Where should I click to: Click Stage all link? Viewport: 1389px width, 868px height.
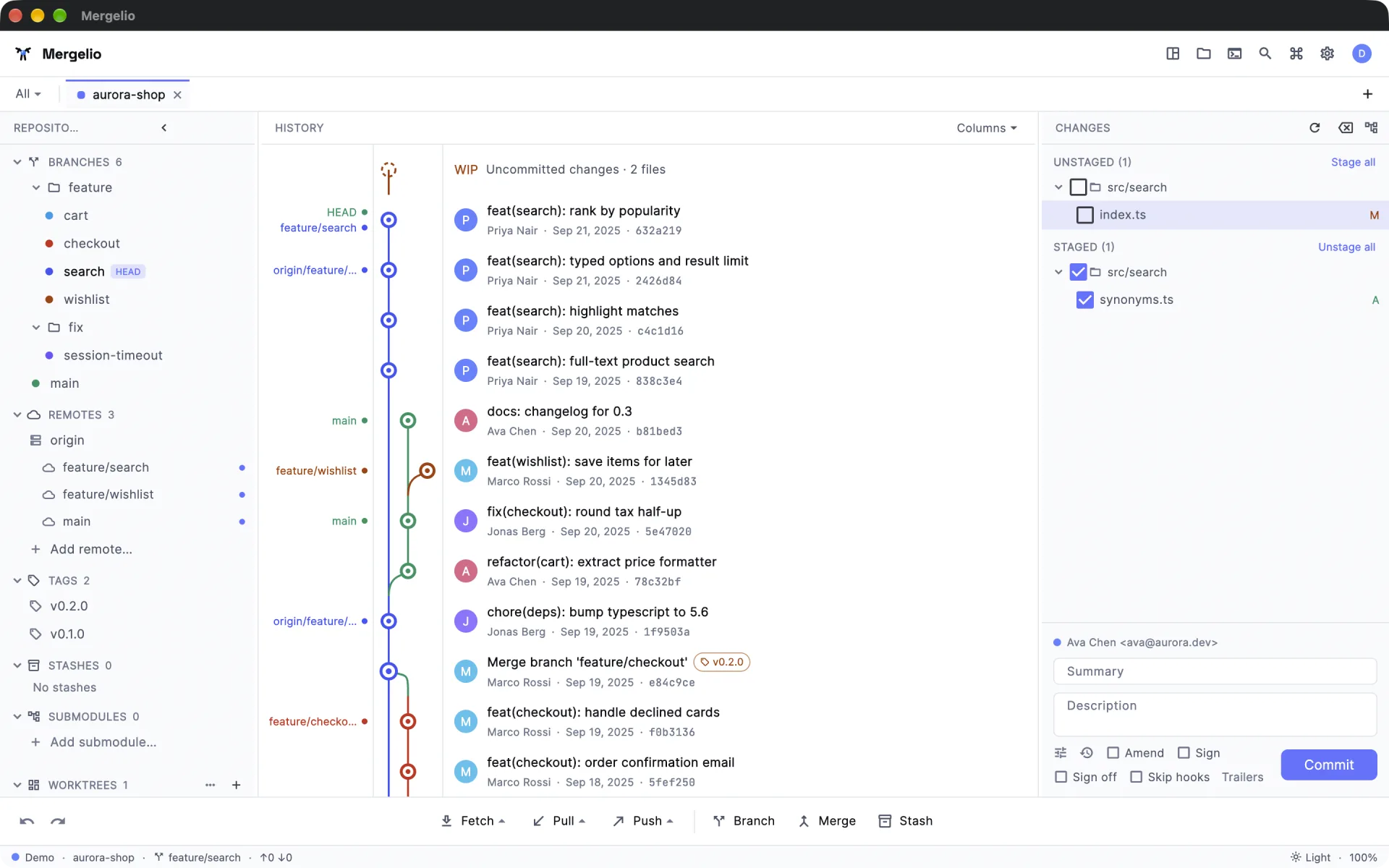point(1353,162)
